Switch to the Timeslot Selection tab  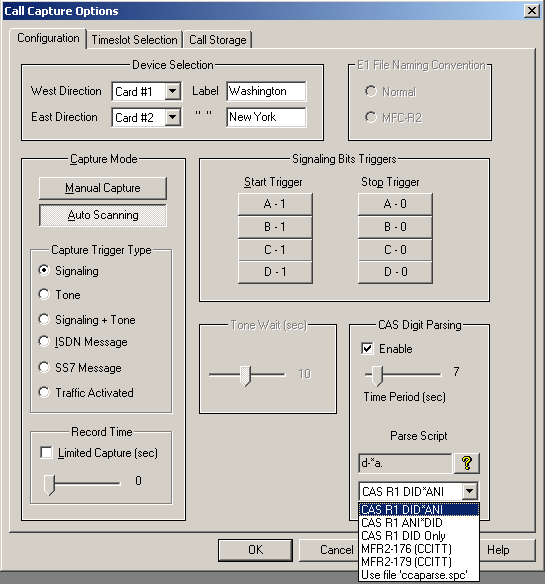134,39
